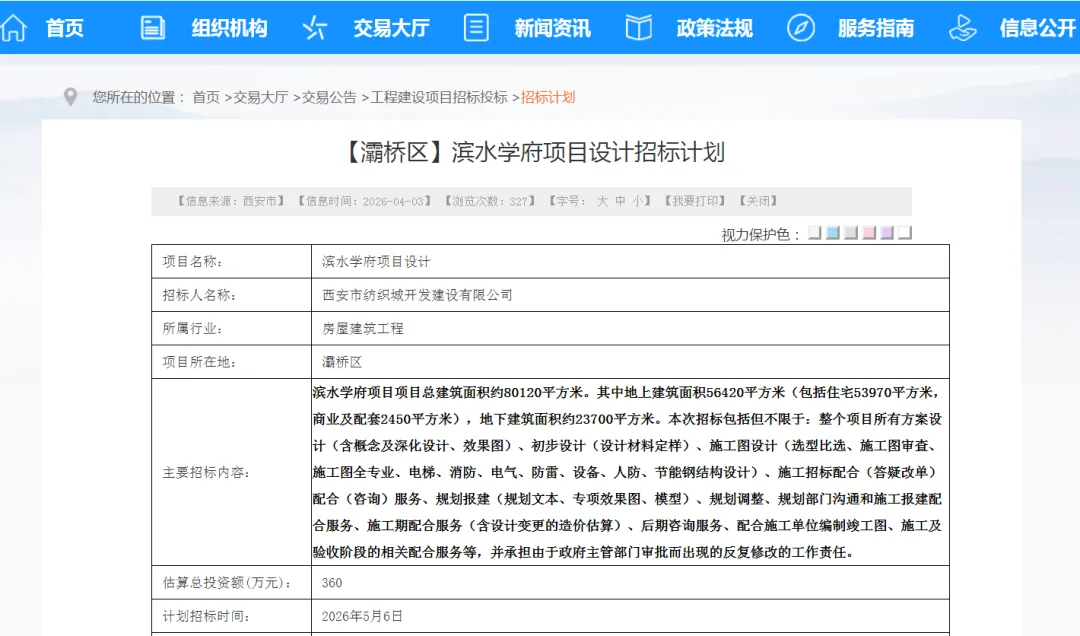Click the 组织机构 document icon
Image resolution: width=1080 pixels, height=636 pixels.
tap(152, 28)
